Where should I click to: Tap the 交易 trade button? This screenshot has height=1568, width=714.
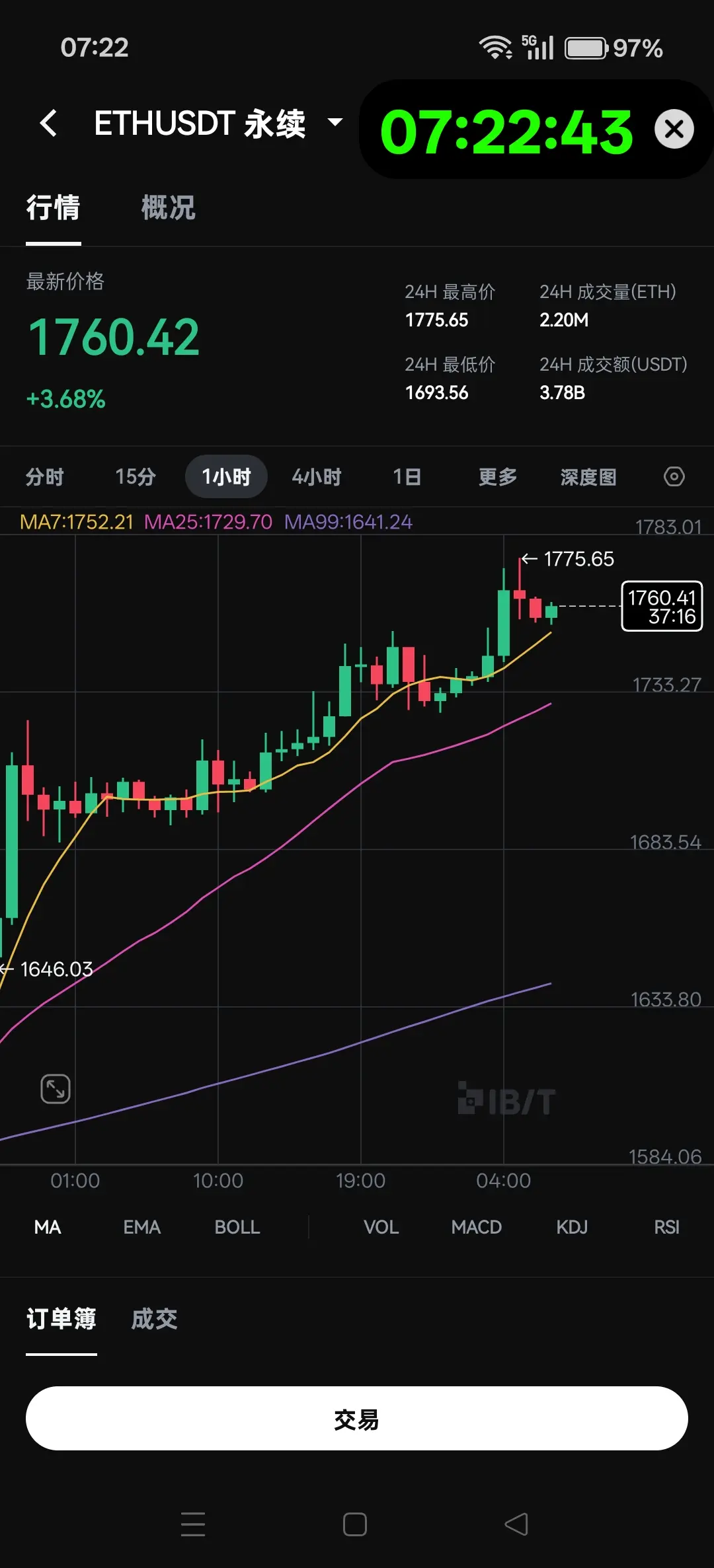click(x=357, y=1419)
